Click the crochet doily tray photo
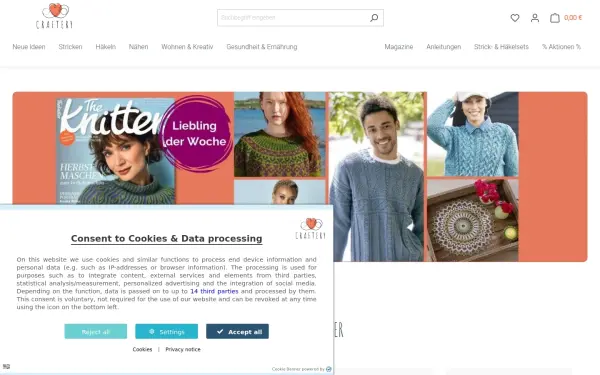Viewport: 600px width, 375px height. pos(473,220)
